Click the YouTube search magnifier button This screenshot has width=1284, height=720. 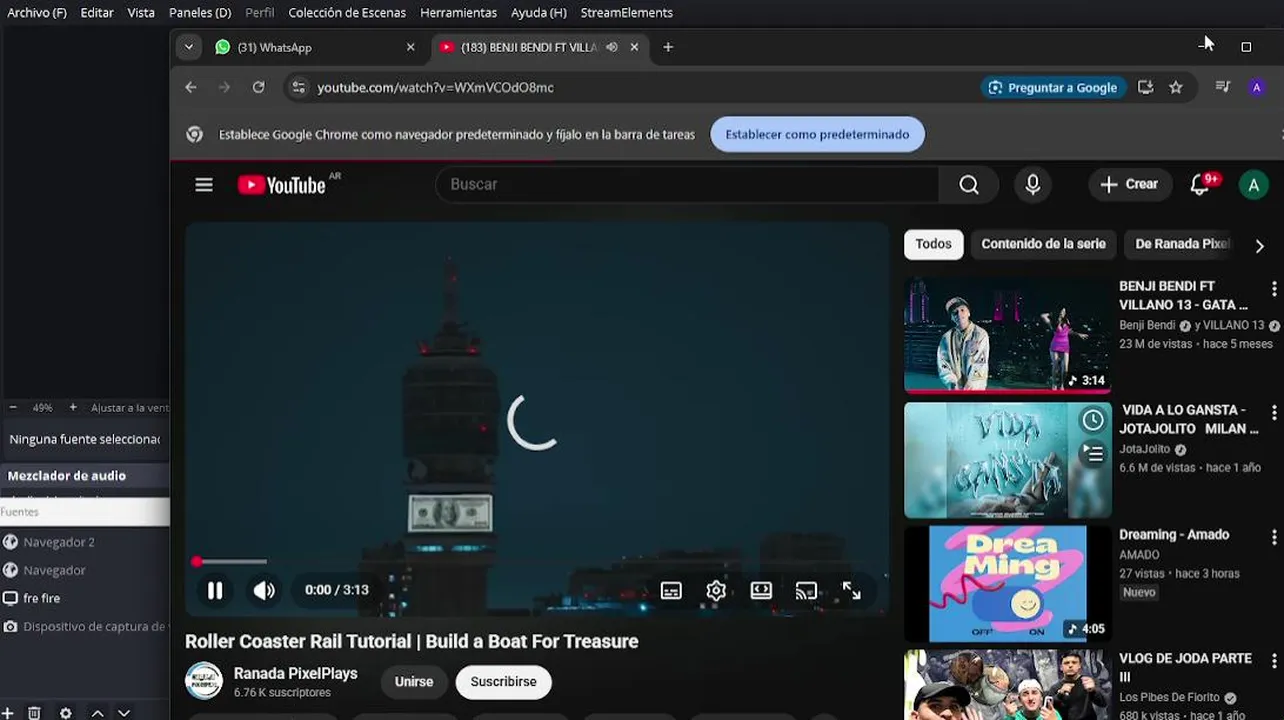coord(968,184)
